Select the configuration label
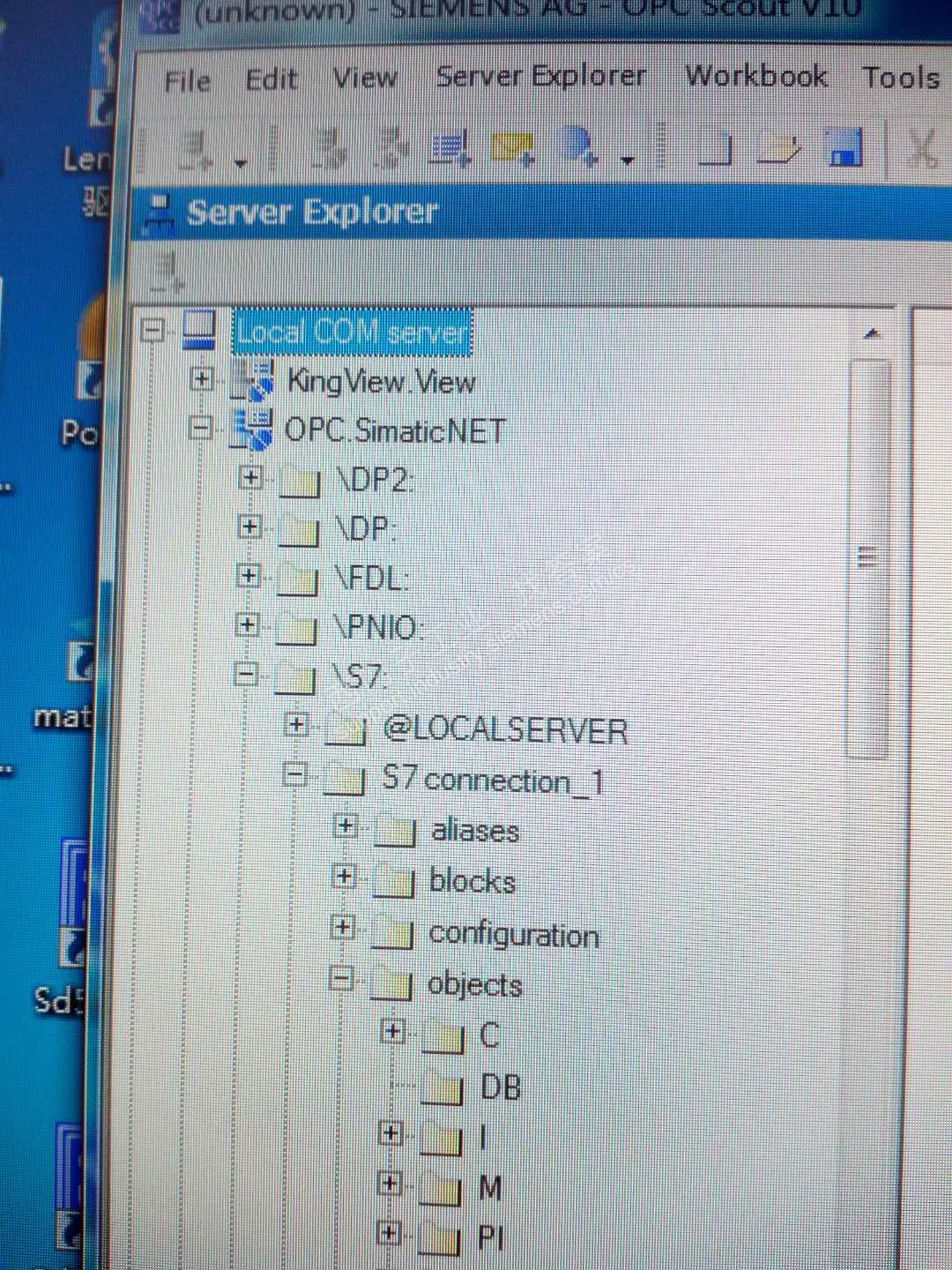952x1270 pixels. (x=514, y=934)
